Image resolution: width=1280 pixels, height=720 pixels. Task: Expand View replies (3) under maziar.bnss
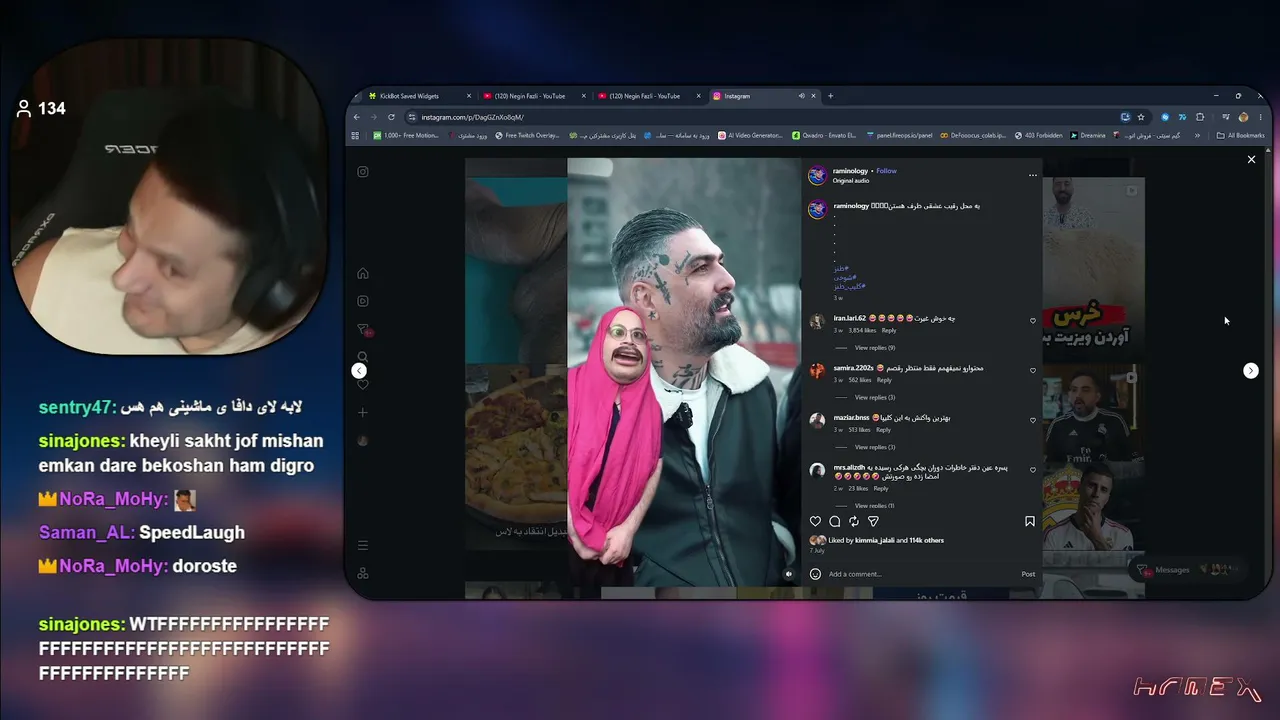875,447
